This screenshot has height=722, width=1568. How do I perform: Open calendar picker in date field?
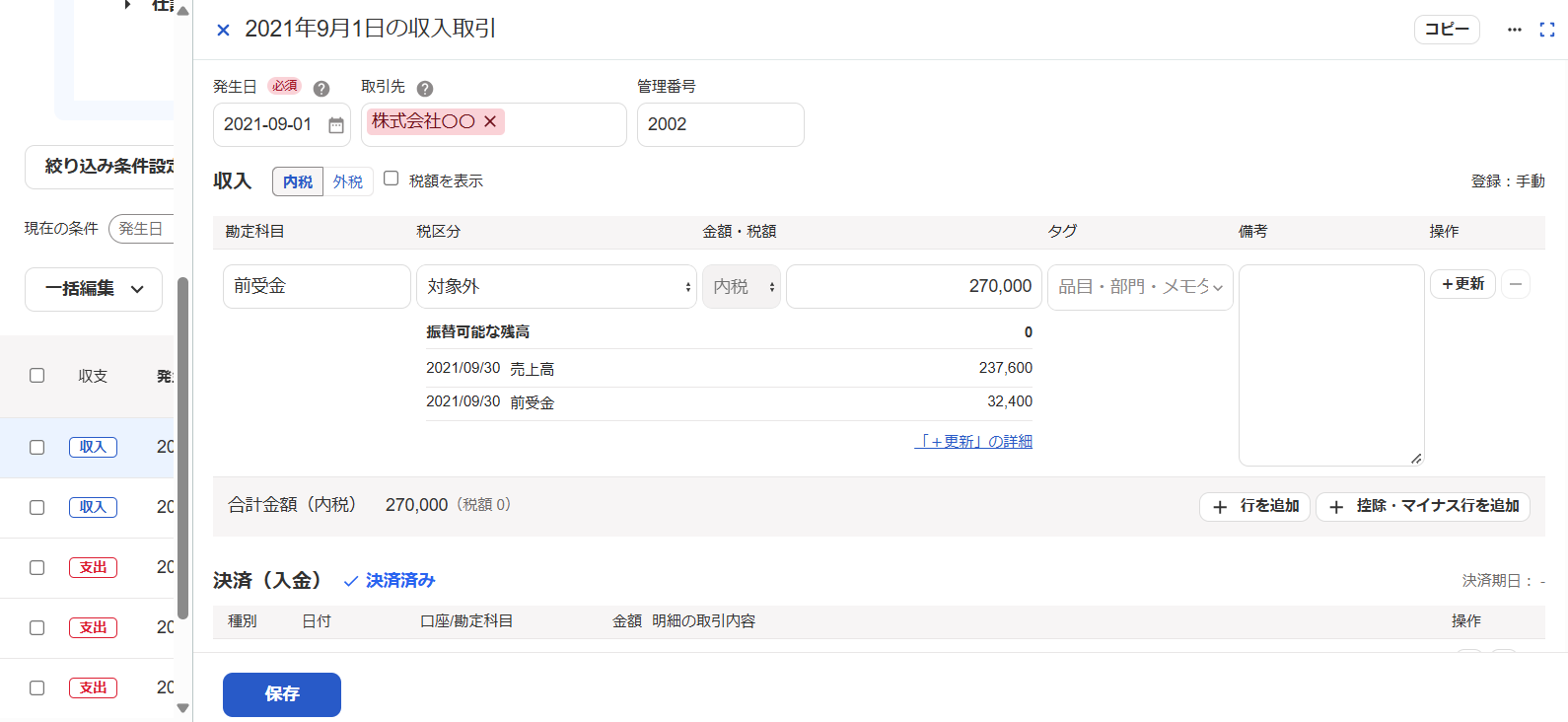coord(336,125)
